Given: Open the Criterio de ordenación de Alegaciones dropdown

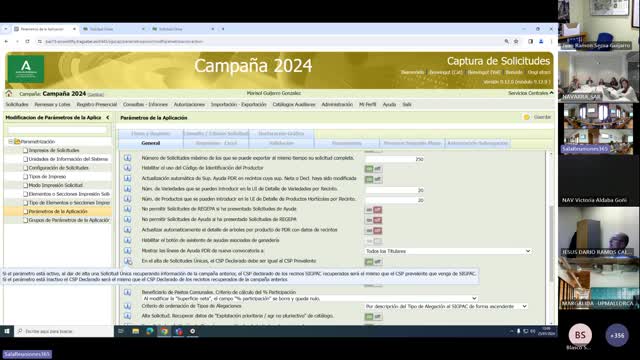Looking at the screenshot, I should coord(446,306).
